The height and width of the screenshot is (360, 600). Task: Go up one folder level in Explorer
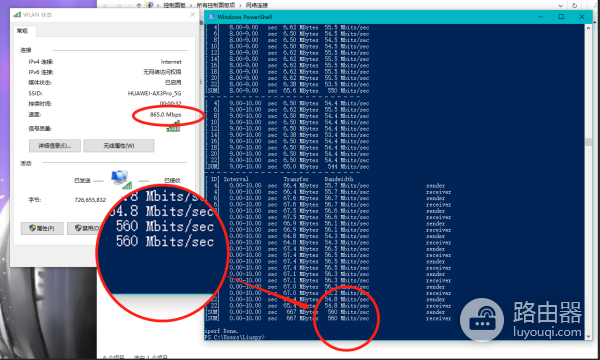[139, 5]
